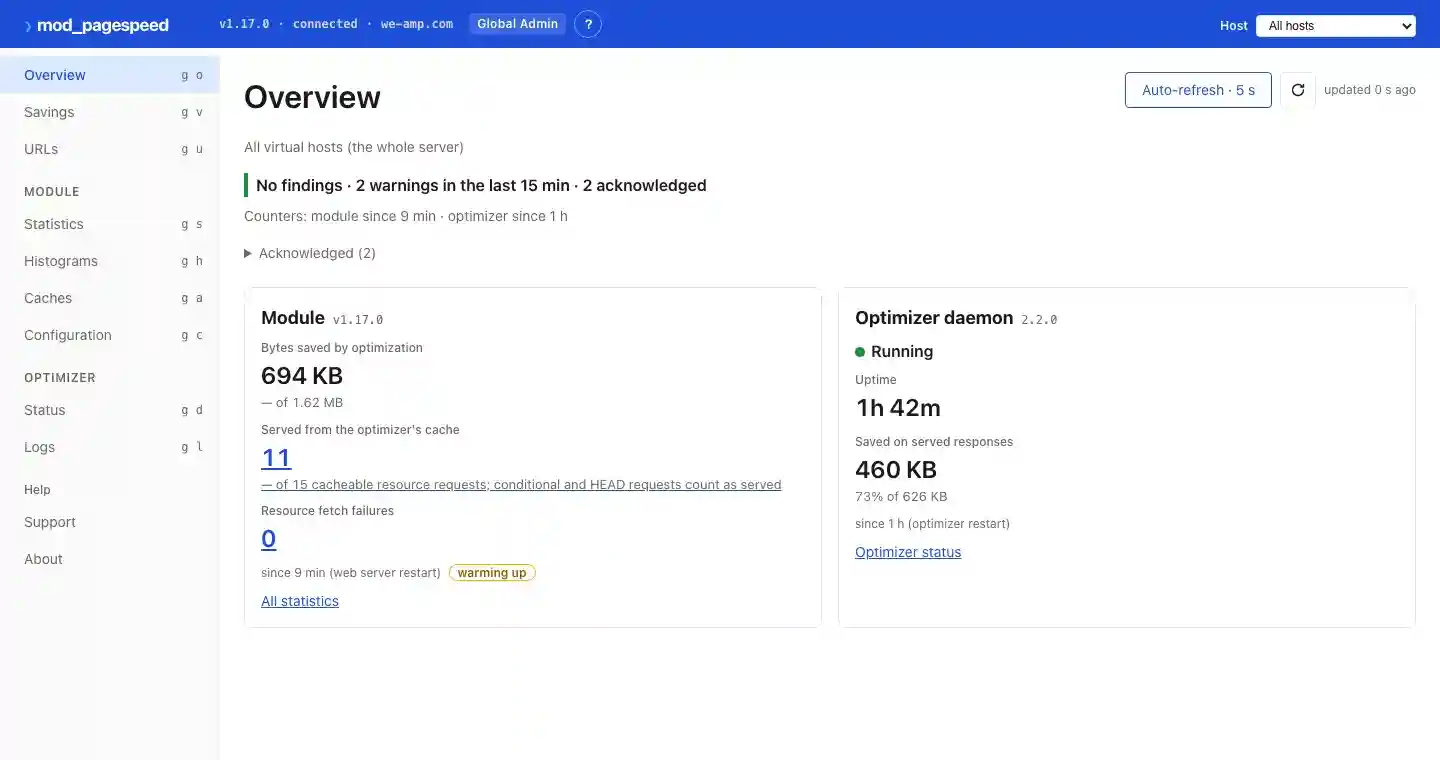Click the 'updated 0 s ago' text

(x=1370, y=90)
